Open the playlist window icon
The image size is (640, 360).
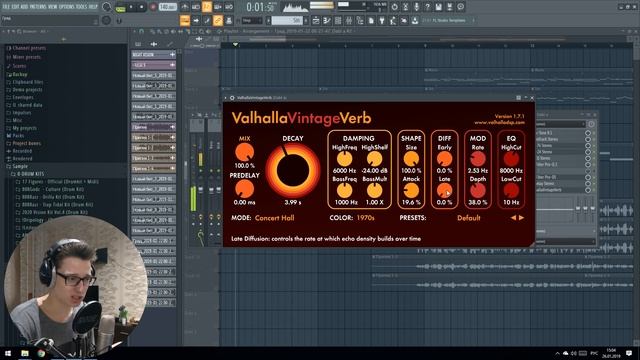(x=316, y=20)
